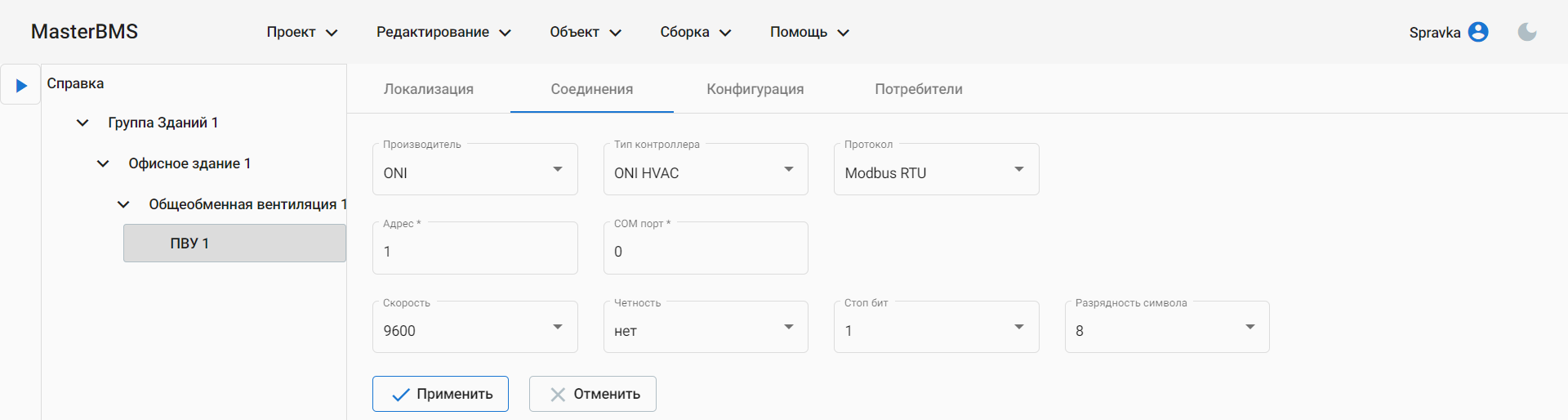Open the Объект menu
The width and height of the screenshot is (1568, 420).
coord(586,32)
